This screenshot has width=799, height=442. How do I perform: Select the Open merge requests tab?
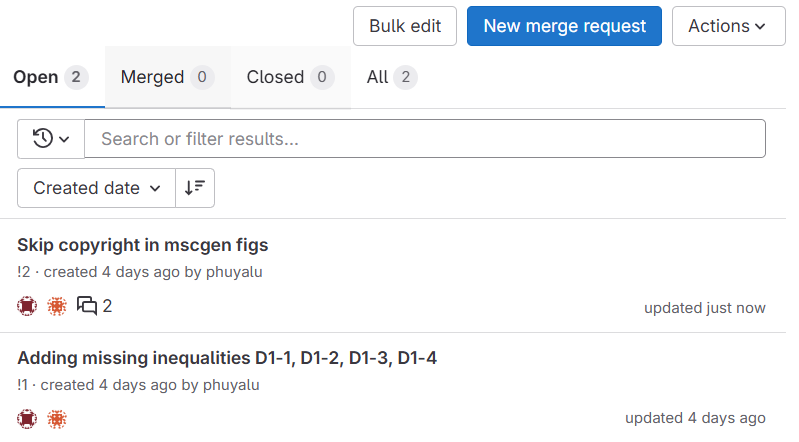pos(51,77)
